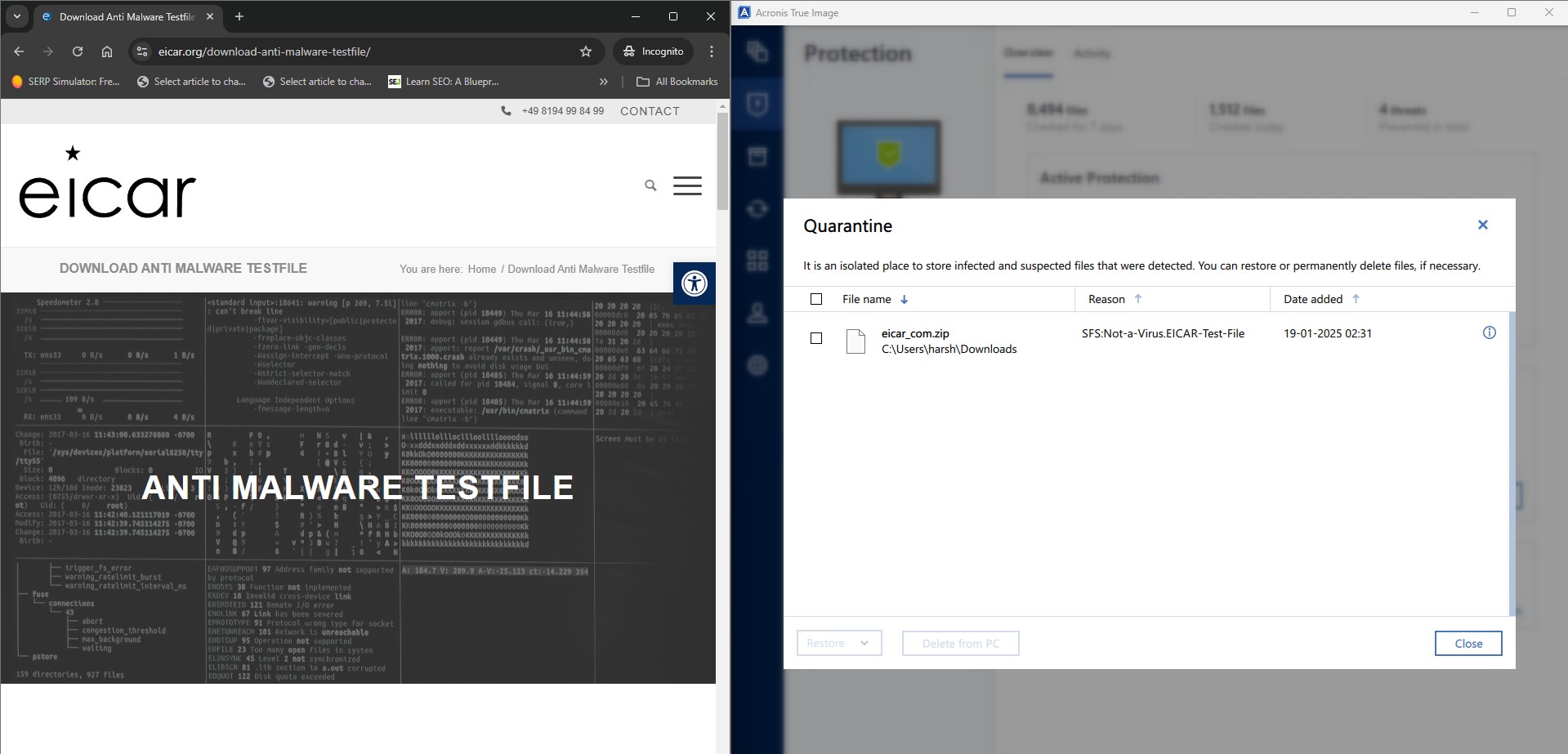Open the Restore dropdown button
The width and height of the screenshot is (1568, 754).
839,643
